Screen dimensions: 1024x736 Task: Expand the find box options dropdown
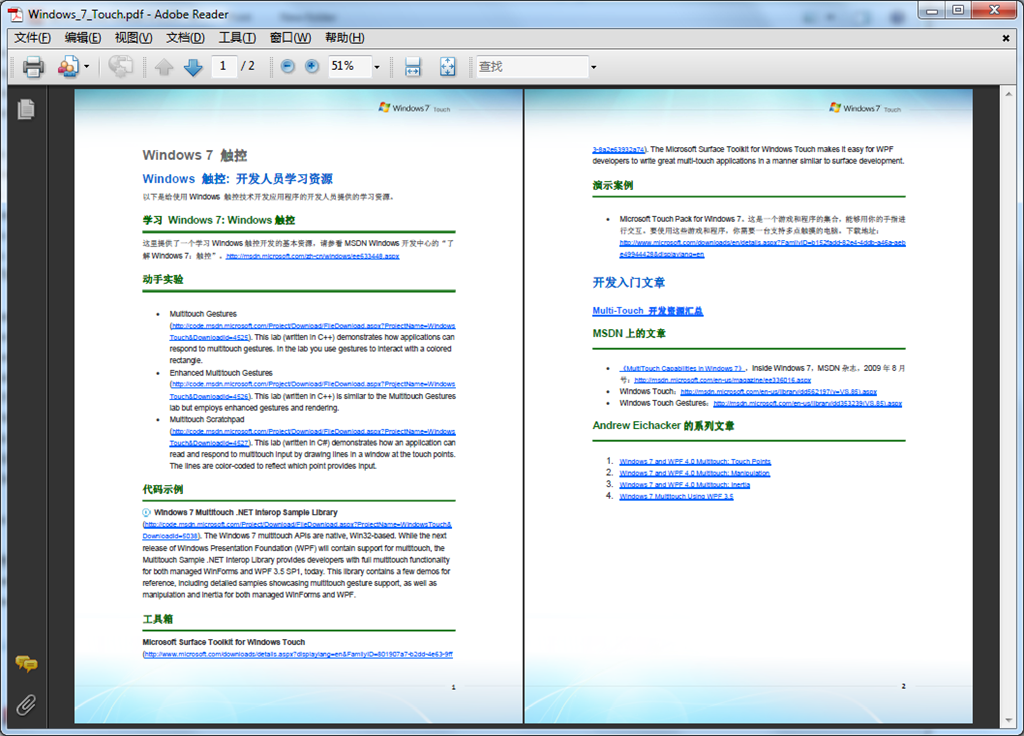pyautogui.click(x=593, y=67)
